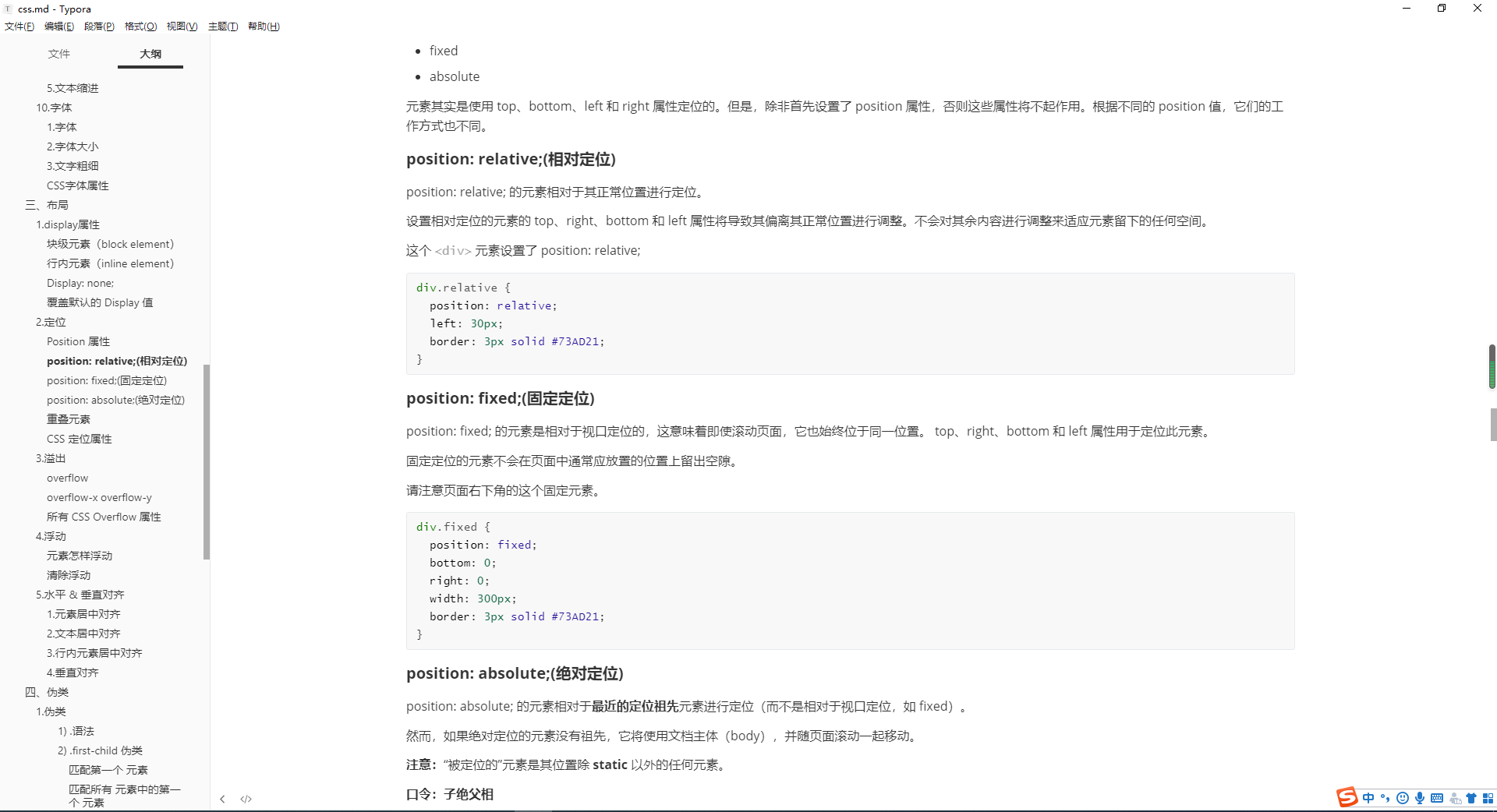Open the 主题(T) menu
Screen dimensions: 1497x812
pos(223,26)
